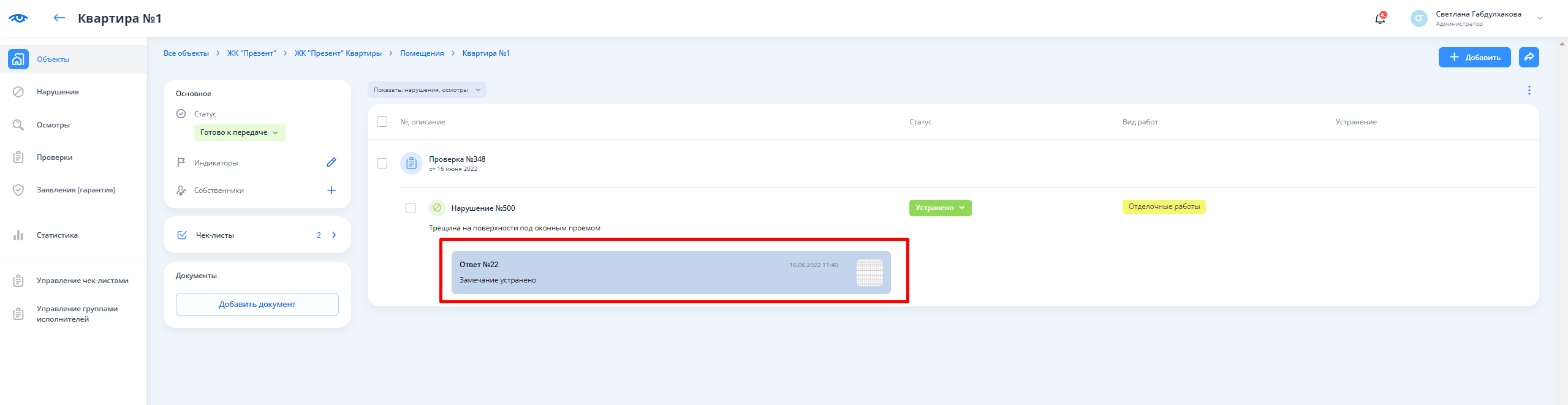Image resolution: width=1568 pixels, height=405 pixels.
Task: Click the share arrow icon button
Action: (1529, 57)
